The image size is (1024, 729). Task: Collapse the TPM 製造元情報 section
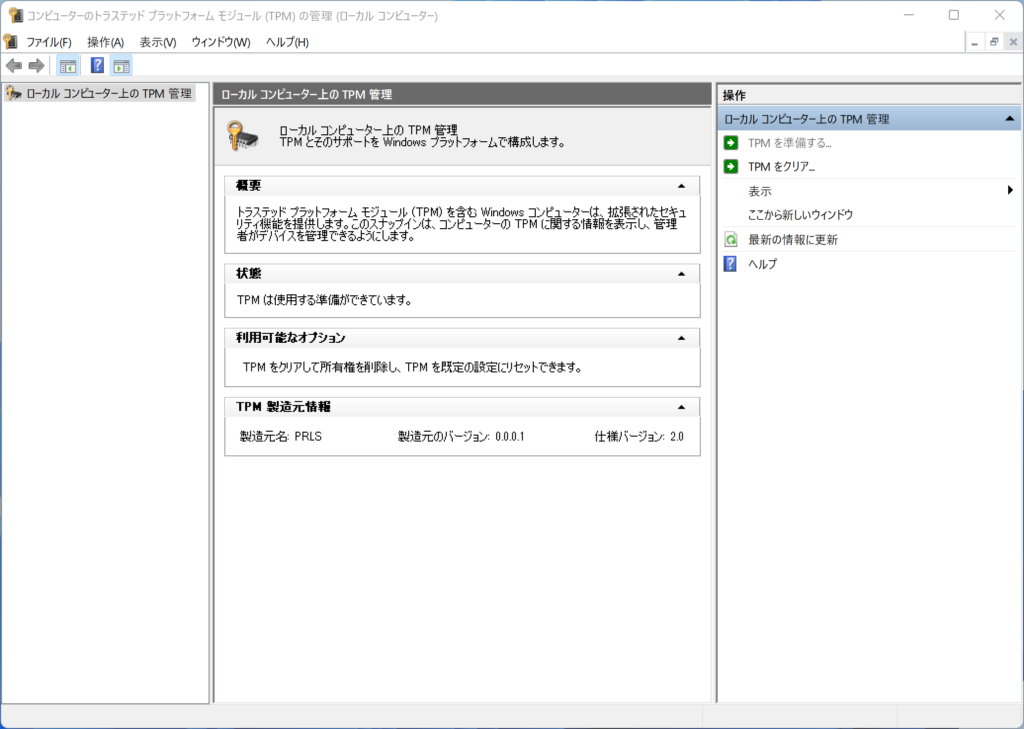coord(681,407)
